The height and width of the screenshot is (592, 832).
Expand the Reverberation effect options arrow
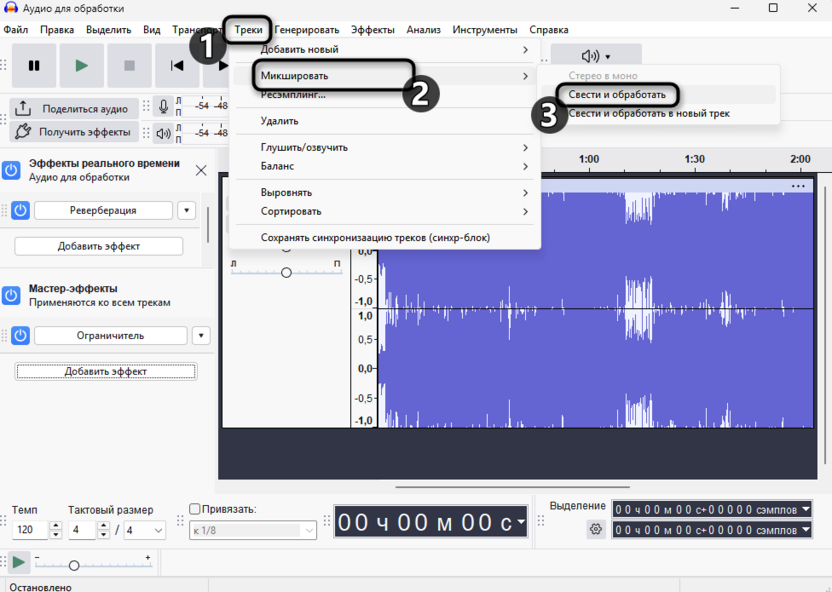click(186, 211)
